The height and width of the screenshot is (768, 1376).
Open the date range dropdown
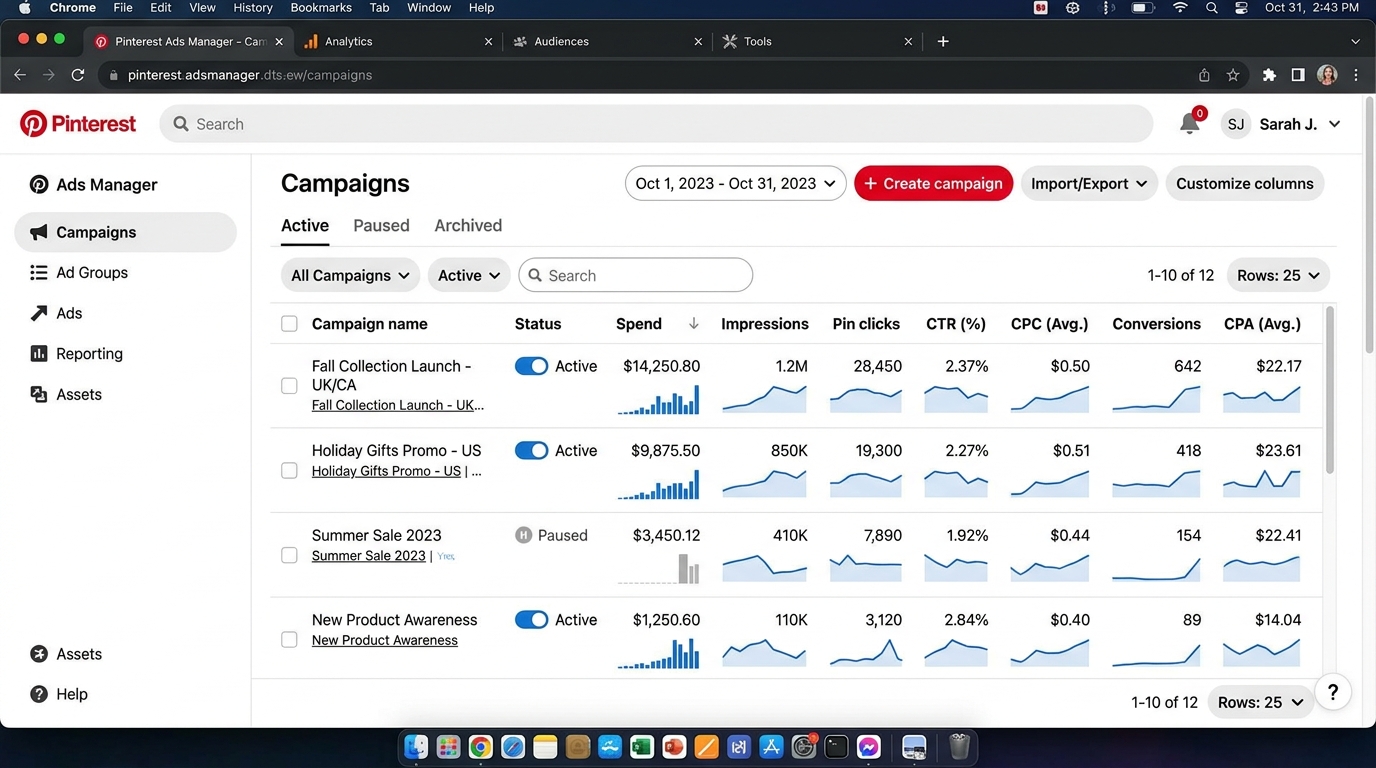pyautogui.click(x=735, y=183)
